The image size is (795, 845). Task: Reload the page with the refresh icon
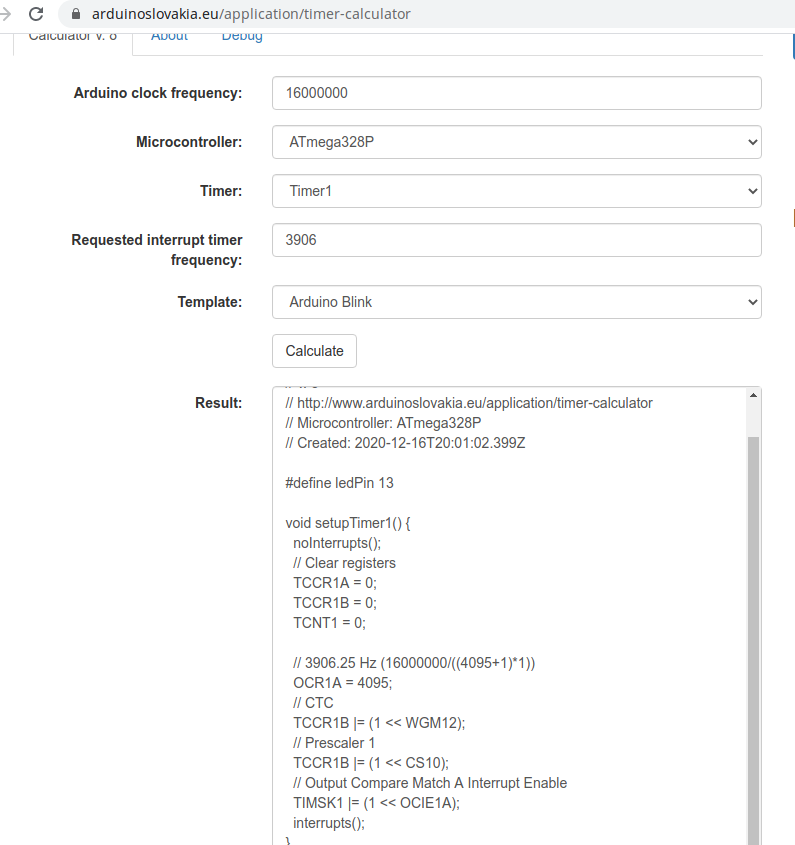pos(37,14)
